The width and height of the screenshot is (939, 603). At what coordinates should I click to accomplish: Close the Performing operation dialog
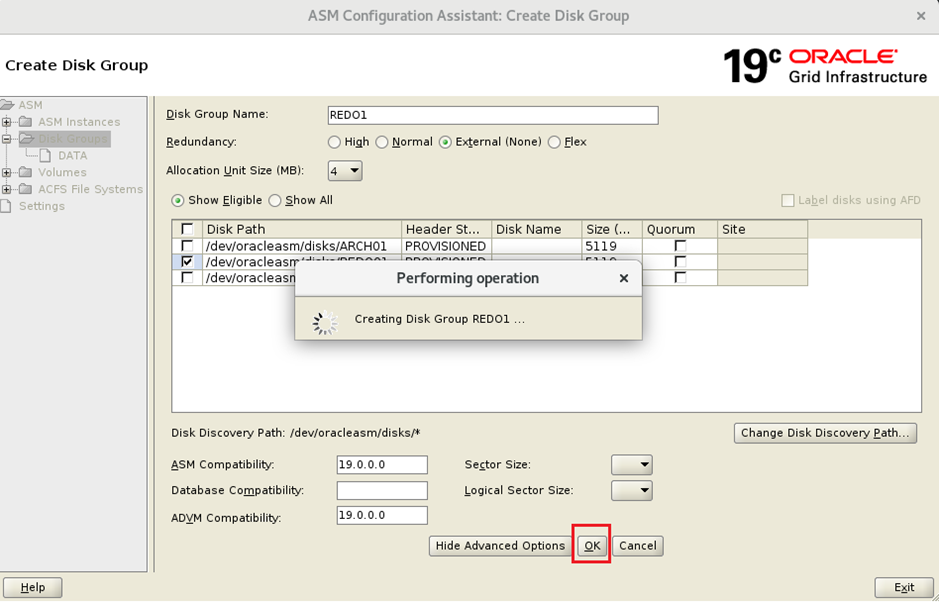pos(624,278)
